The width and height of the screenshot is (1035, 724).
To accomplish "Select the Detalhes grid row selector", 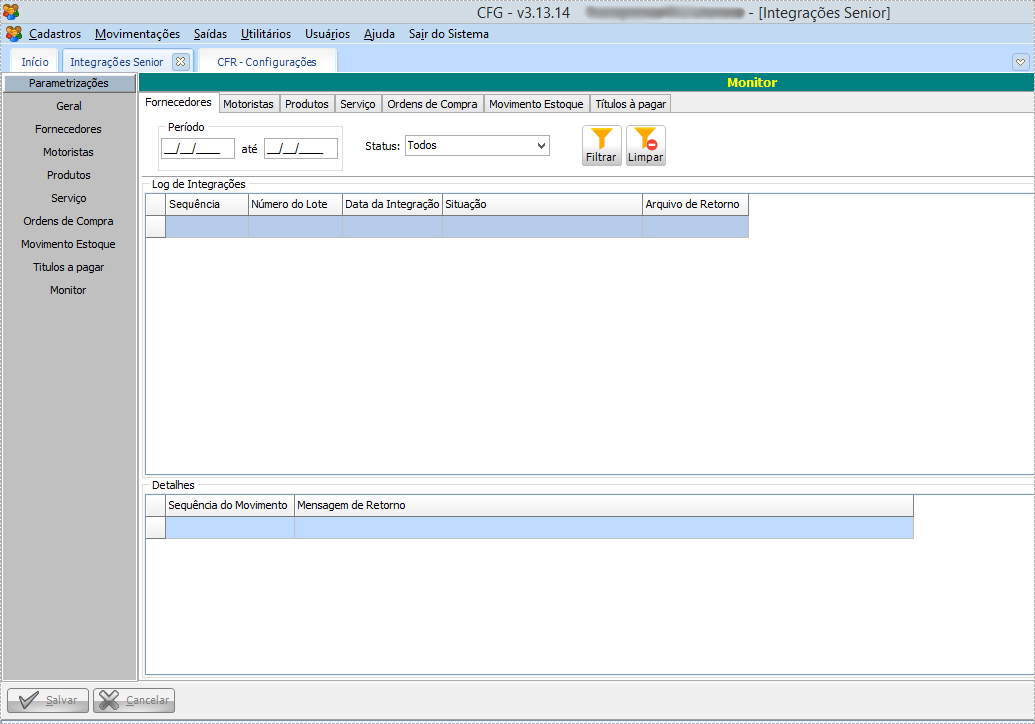I will (156, 527).
